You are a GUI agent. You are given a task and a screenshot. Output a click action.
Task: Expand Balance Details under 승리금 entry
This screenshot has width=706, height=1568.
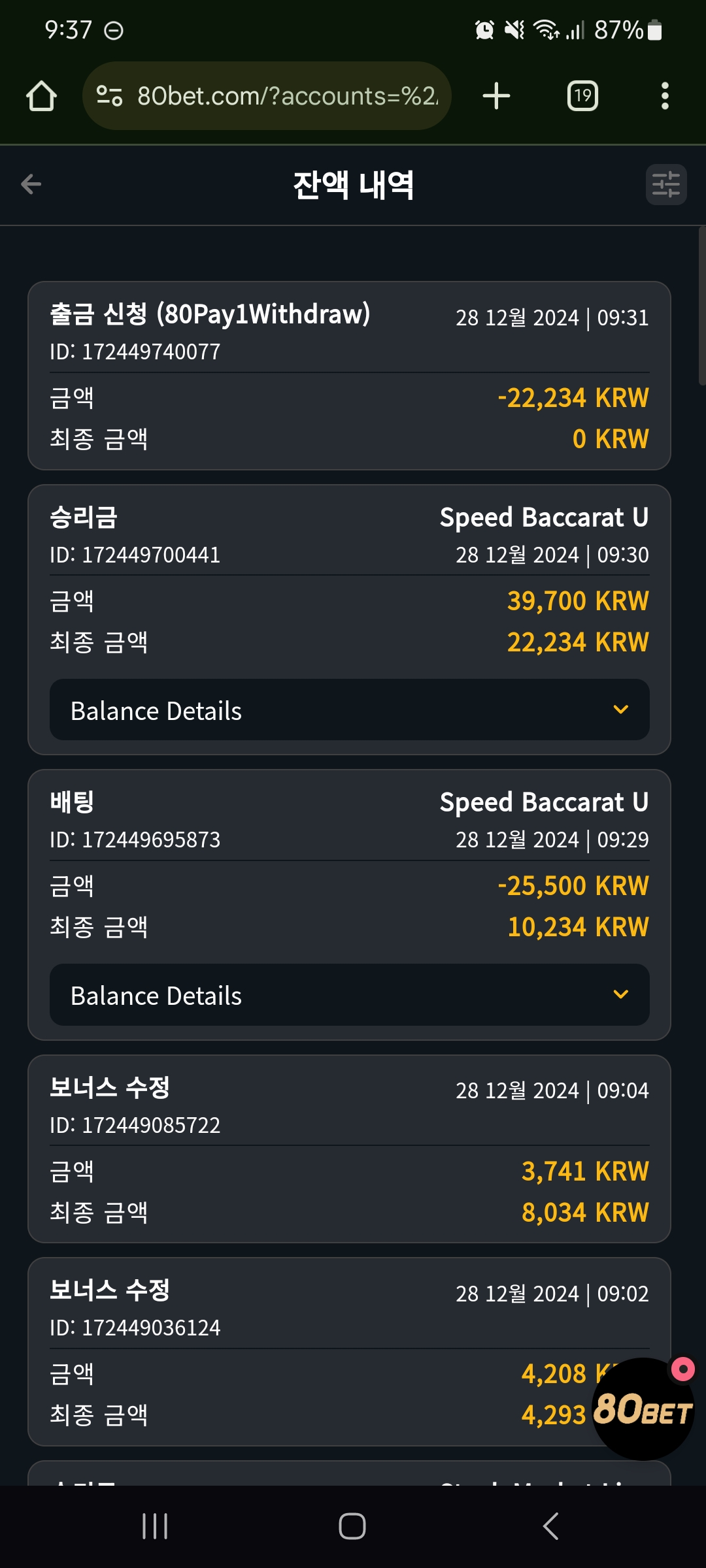350,710
